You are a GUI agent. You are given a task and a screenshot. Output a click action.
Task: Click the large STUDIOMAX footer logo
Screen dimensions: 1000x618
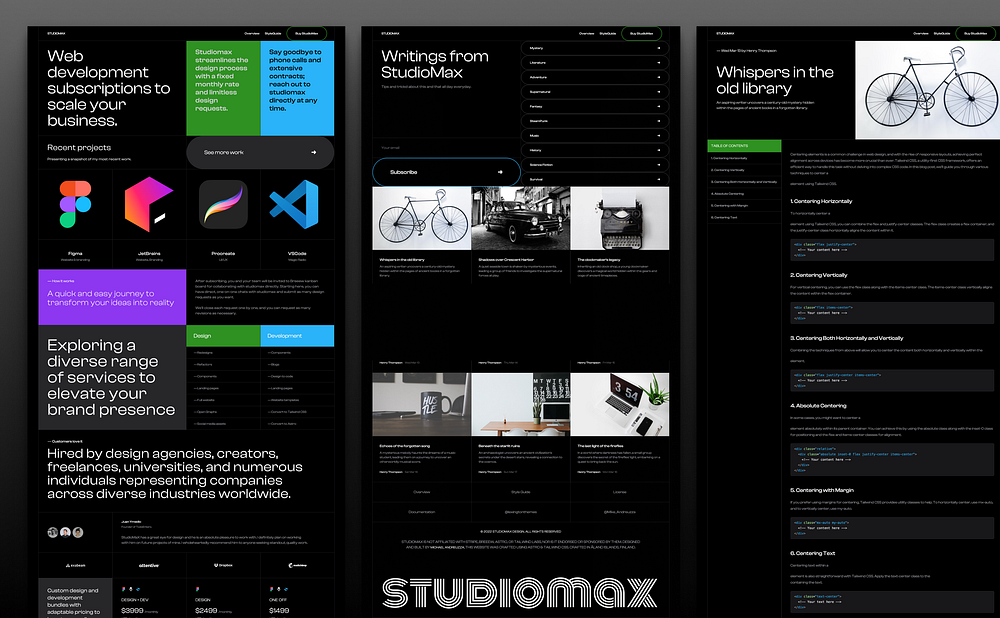pos(520,592)
